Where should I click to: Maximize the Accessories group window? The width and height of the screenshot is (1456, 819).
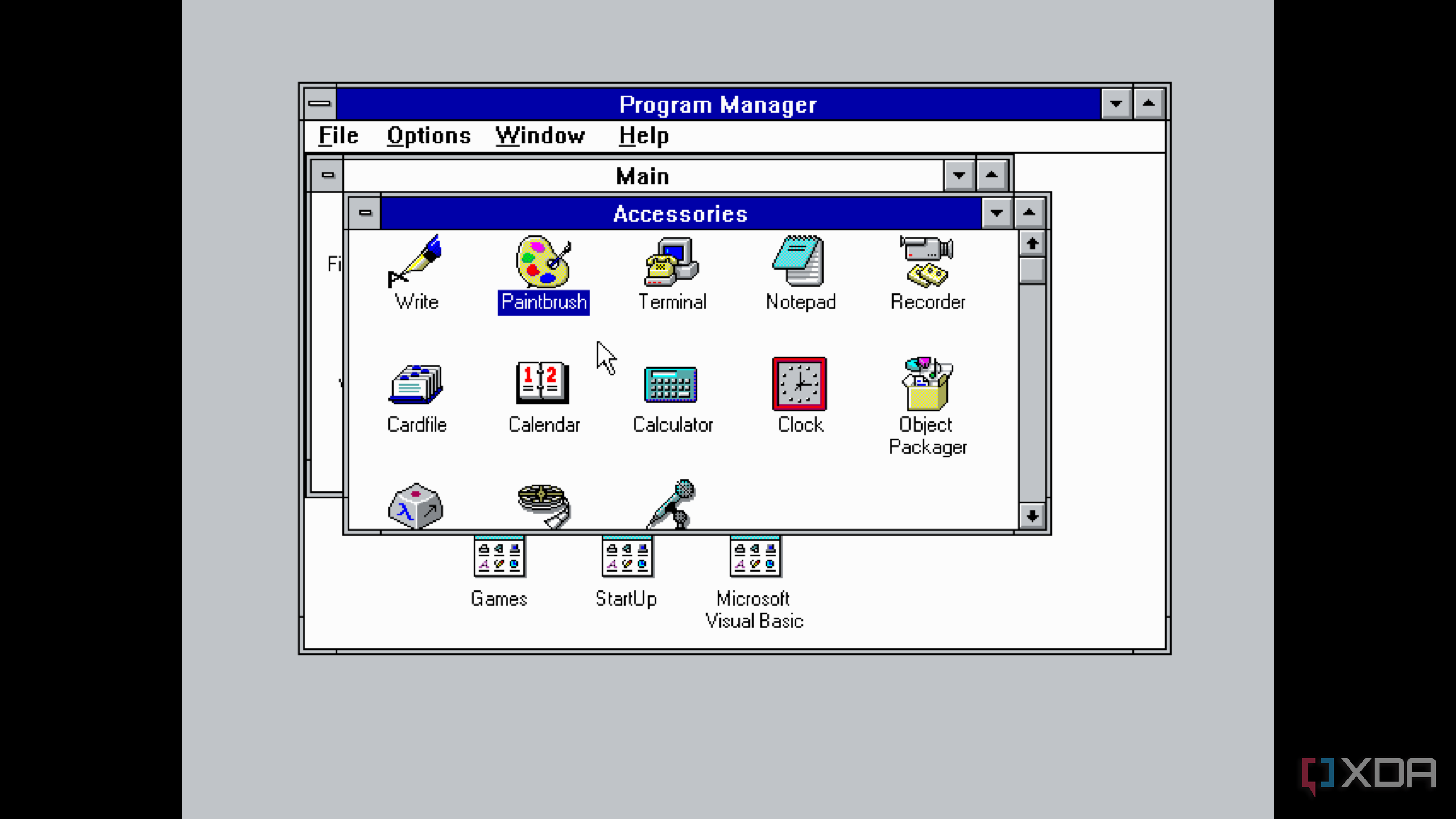(1029, 213)
